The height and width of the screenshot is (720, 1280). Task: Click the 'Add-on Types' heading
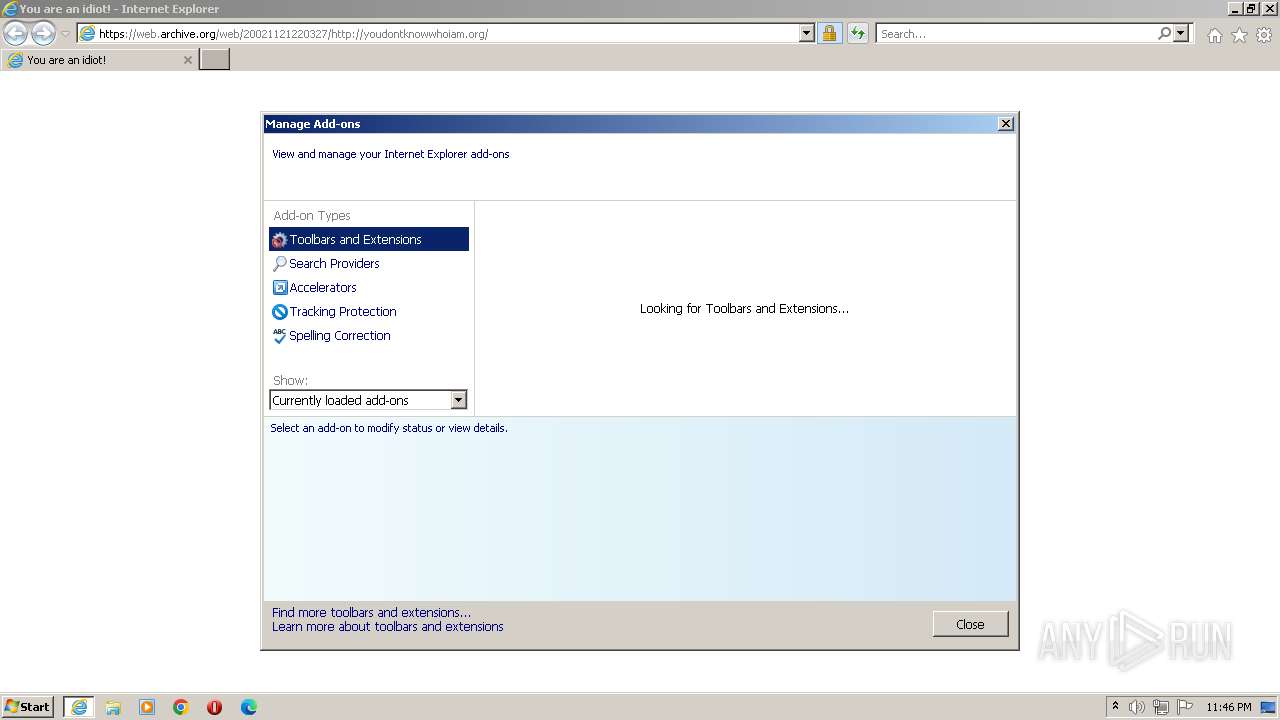coord(312,215)
